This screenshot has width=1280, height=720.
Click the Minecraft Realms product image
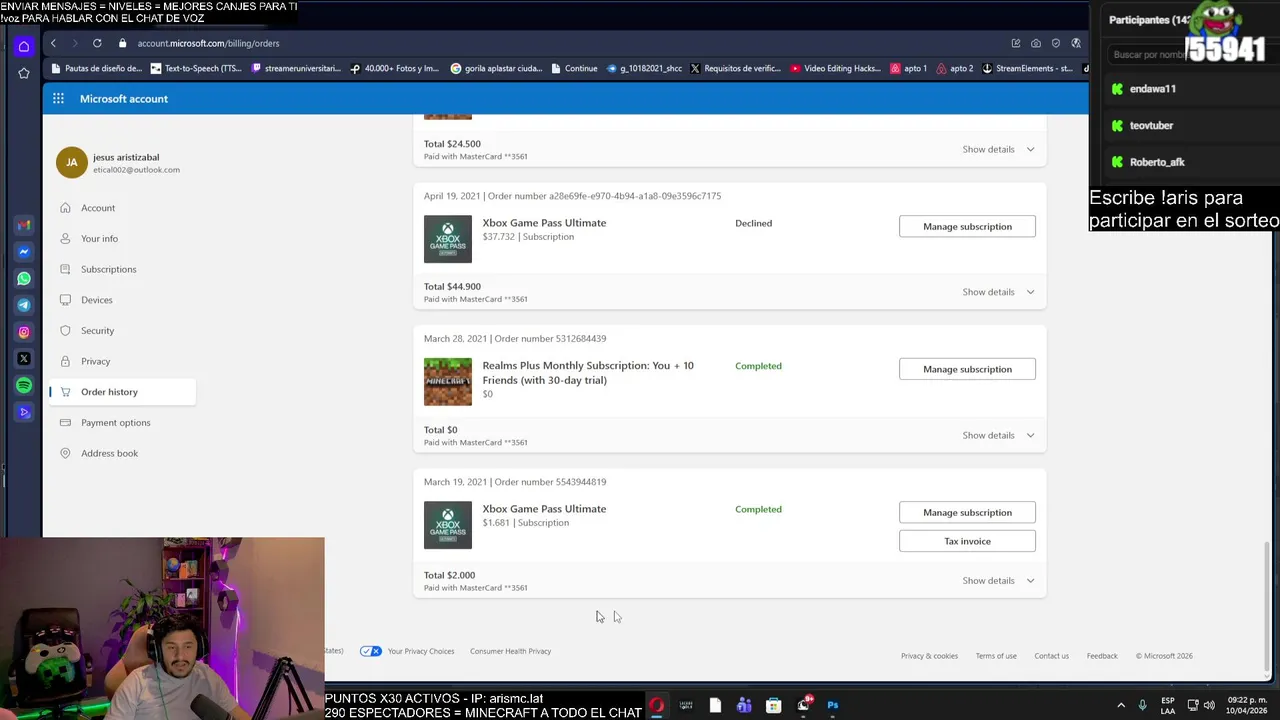click(448, 382)
